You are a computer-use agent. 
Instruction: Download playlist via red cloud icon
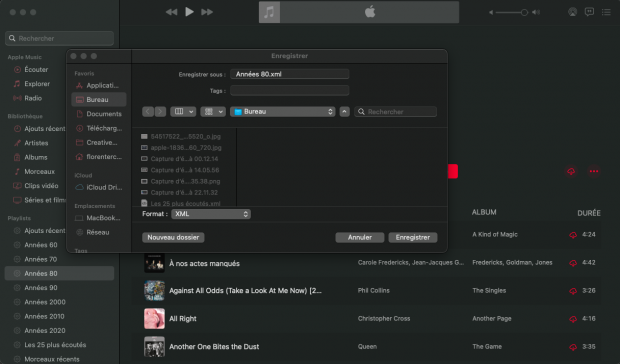click(x=571, y=171)
